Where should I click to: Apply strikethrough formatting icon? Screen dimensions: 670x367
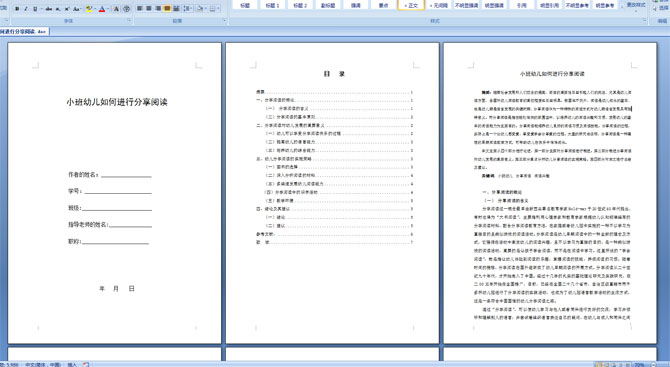(x=49, y=9)
